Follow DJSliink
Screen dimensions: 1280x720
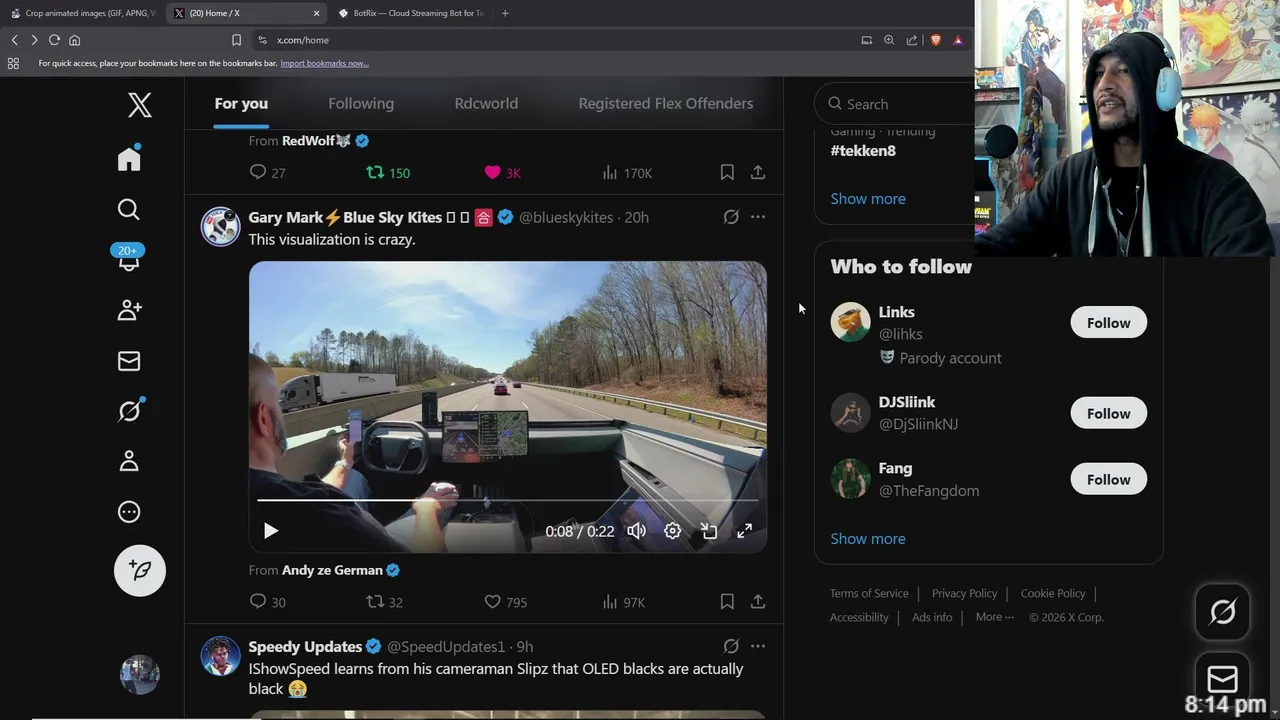pos(1108,413)
